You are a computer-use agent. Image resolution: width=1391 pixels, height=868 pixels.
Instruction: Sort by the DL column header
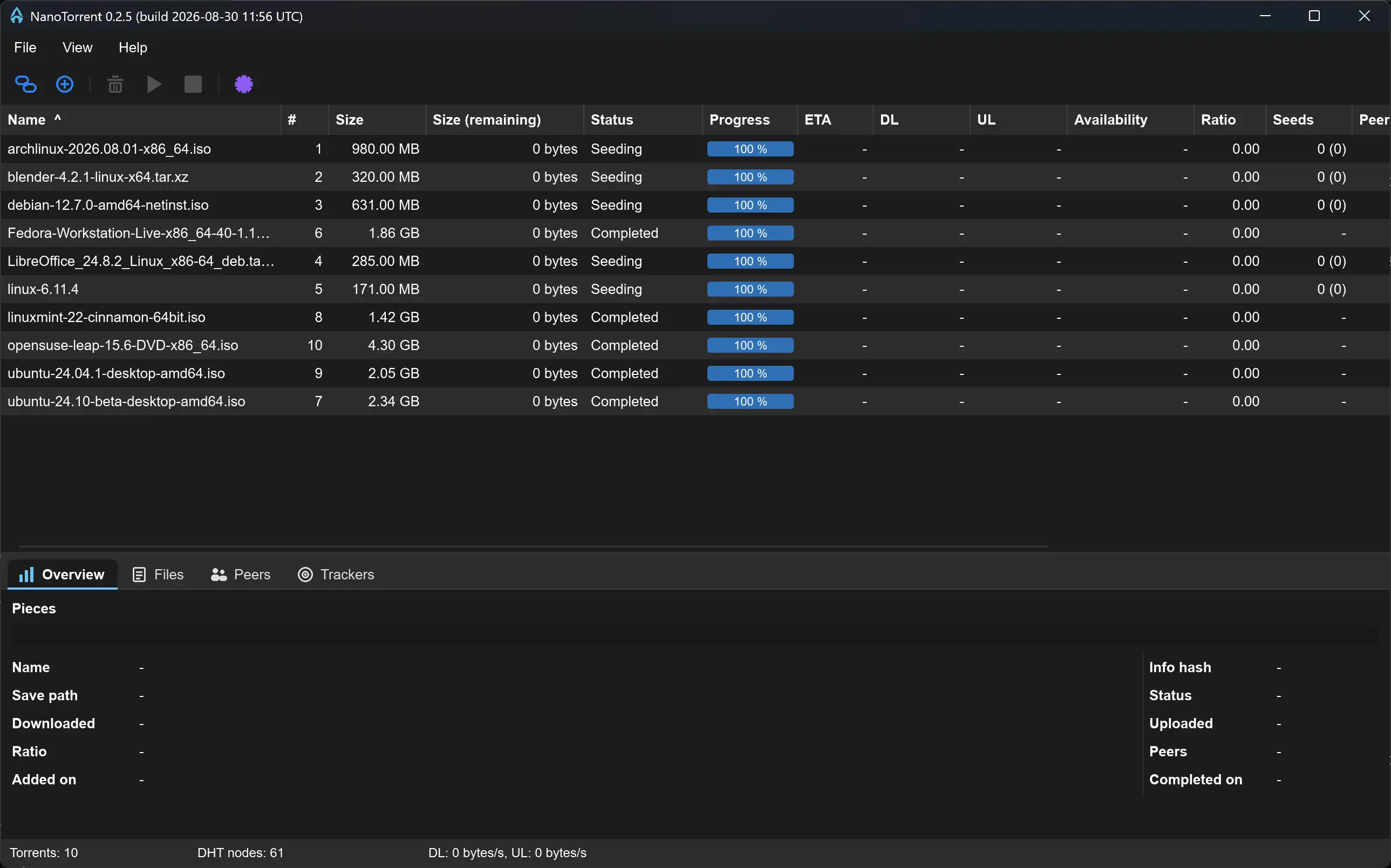click(x=922, y=120)
